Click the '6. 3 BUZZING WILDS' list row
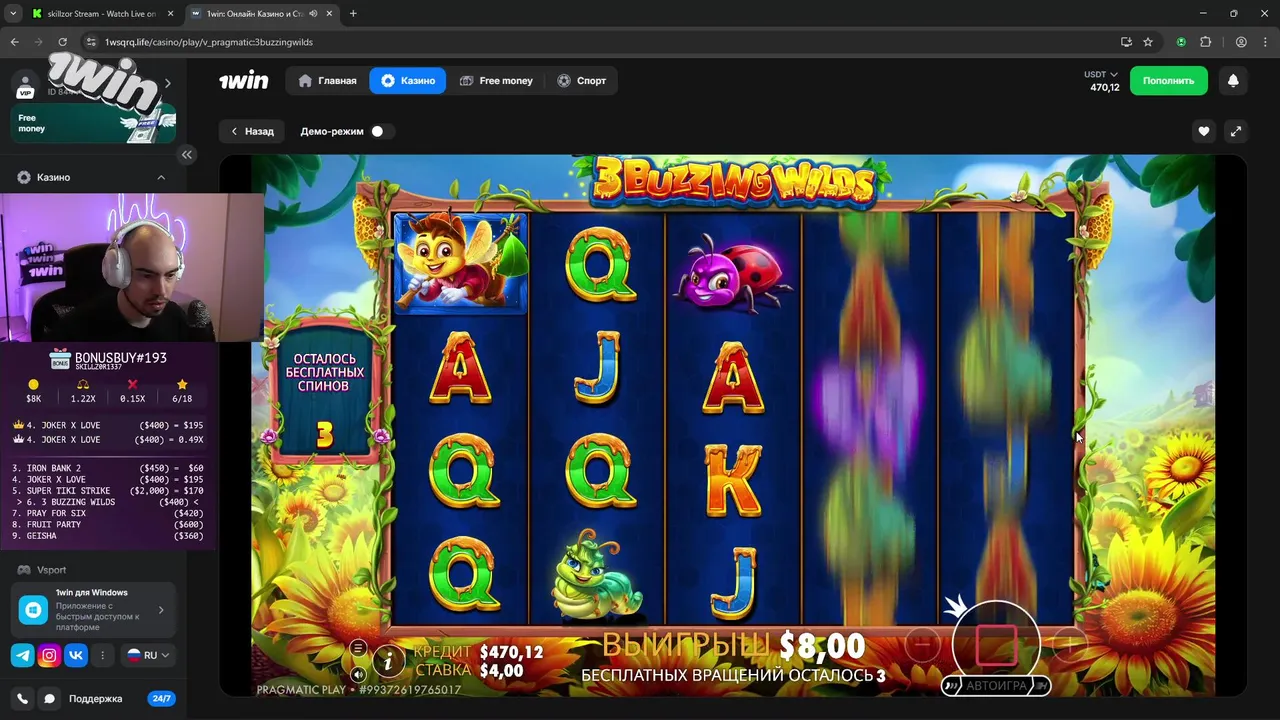This screenshot has width=1280, height=720. click(106, 502)
